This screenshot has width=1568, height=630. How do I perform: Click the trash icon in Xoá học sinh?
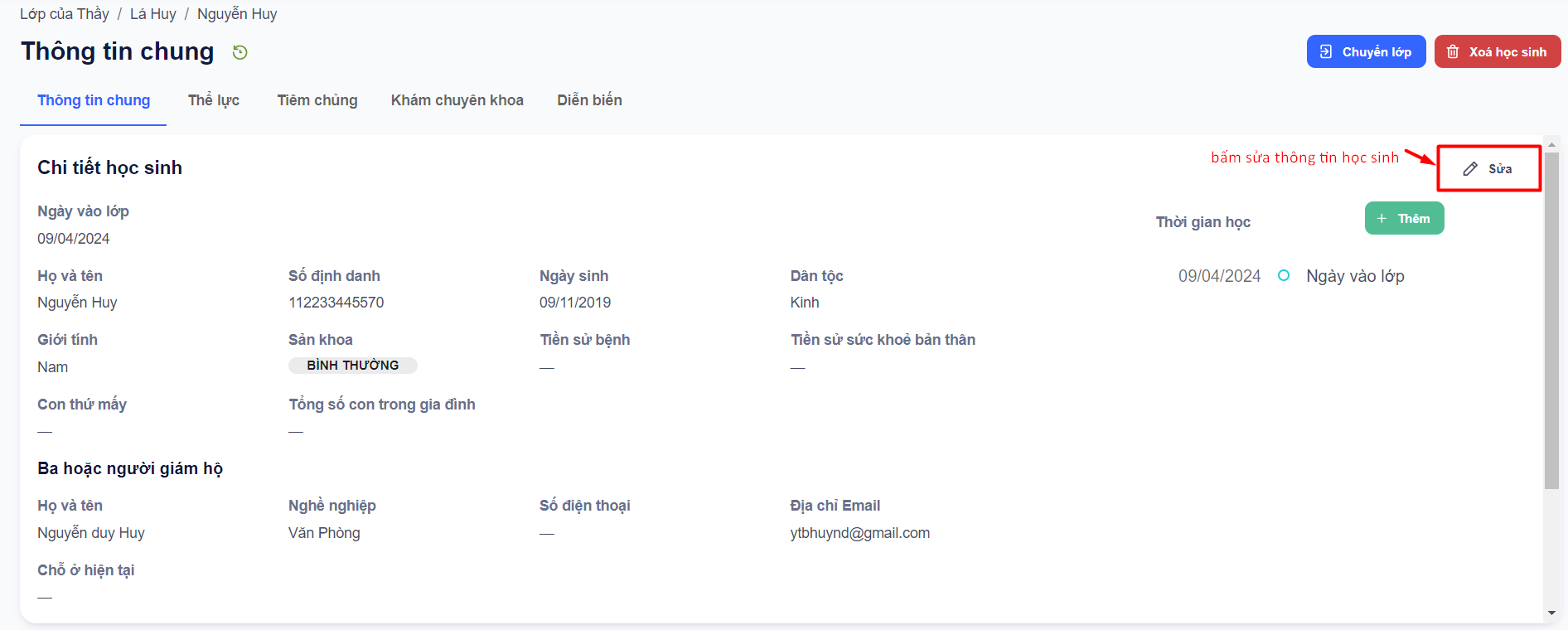[1453, 51]
